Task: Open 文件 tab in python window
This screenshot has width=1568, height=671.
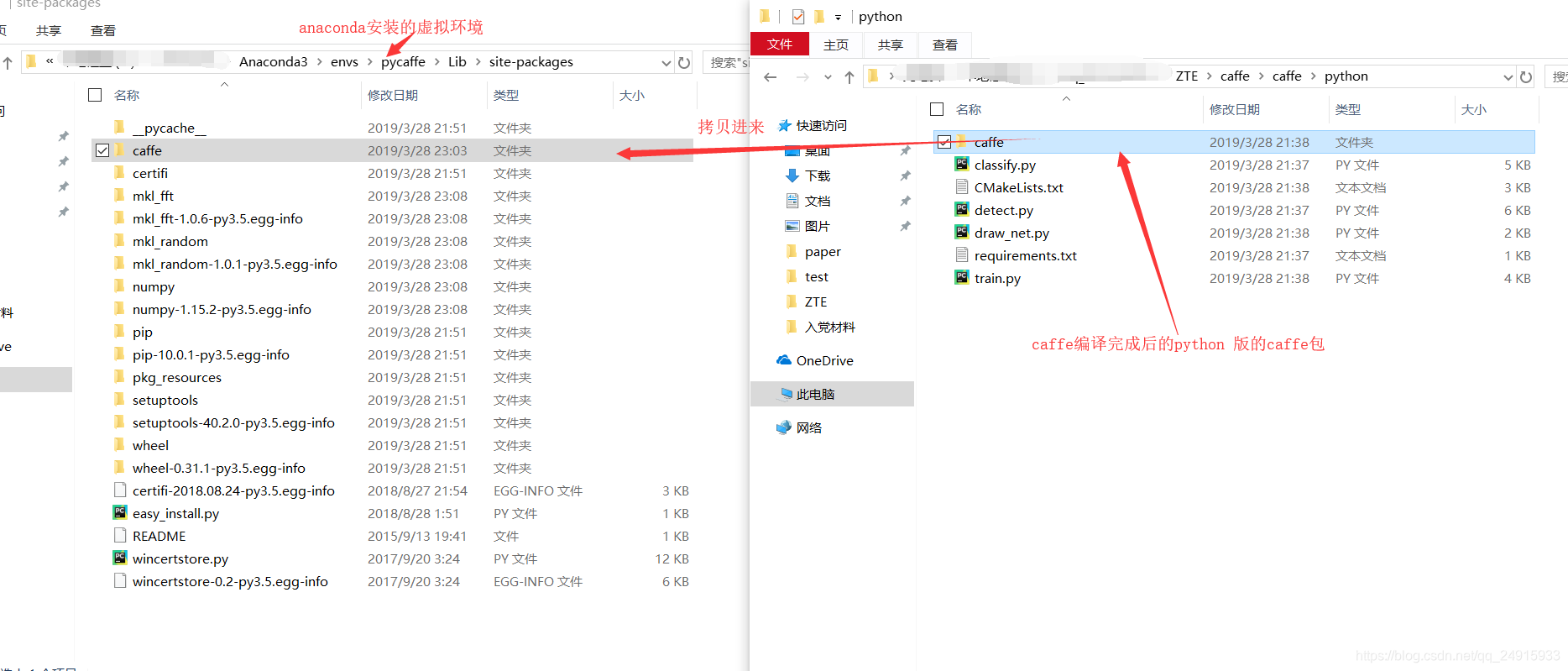Action: (779, 45)
